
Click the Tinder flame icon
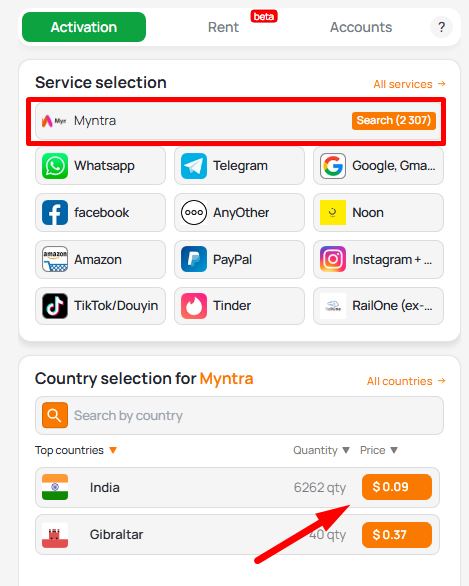point(194,306)
